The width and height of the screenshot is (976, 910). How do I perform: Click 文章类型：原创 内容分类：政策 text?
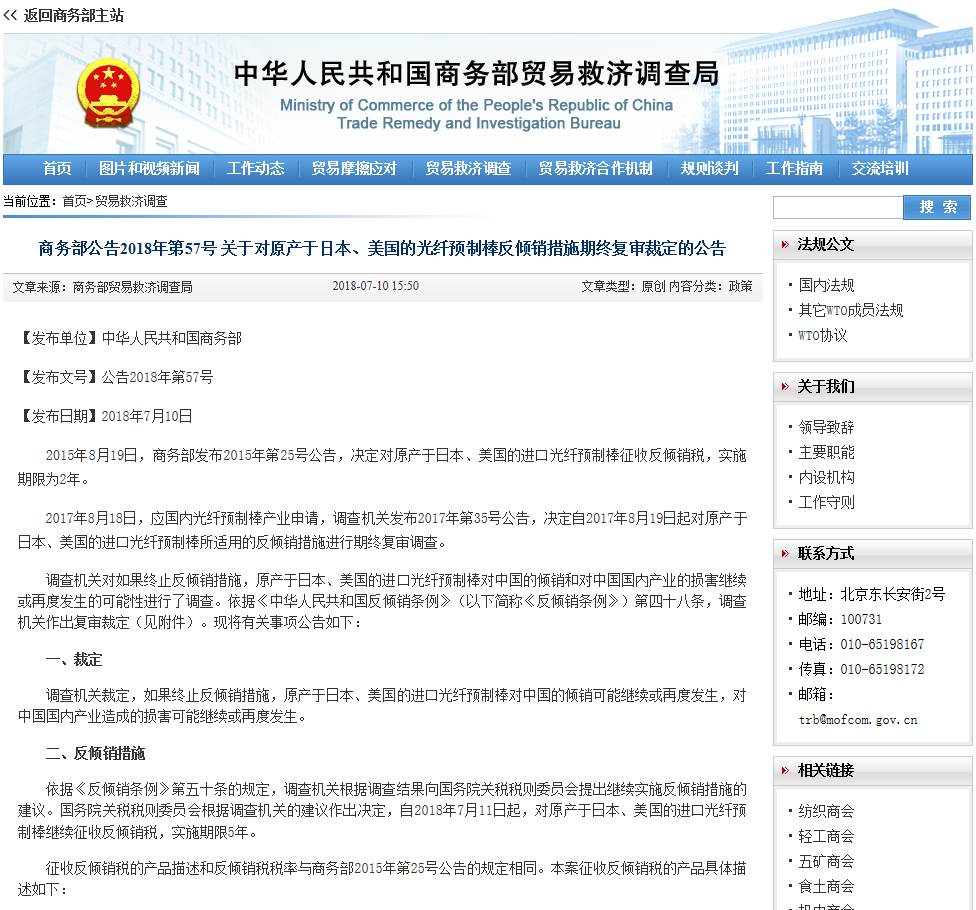pos(667,286)
